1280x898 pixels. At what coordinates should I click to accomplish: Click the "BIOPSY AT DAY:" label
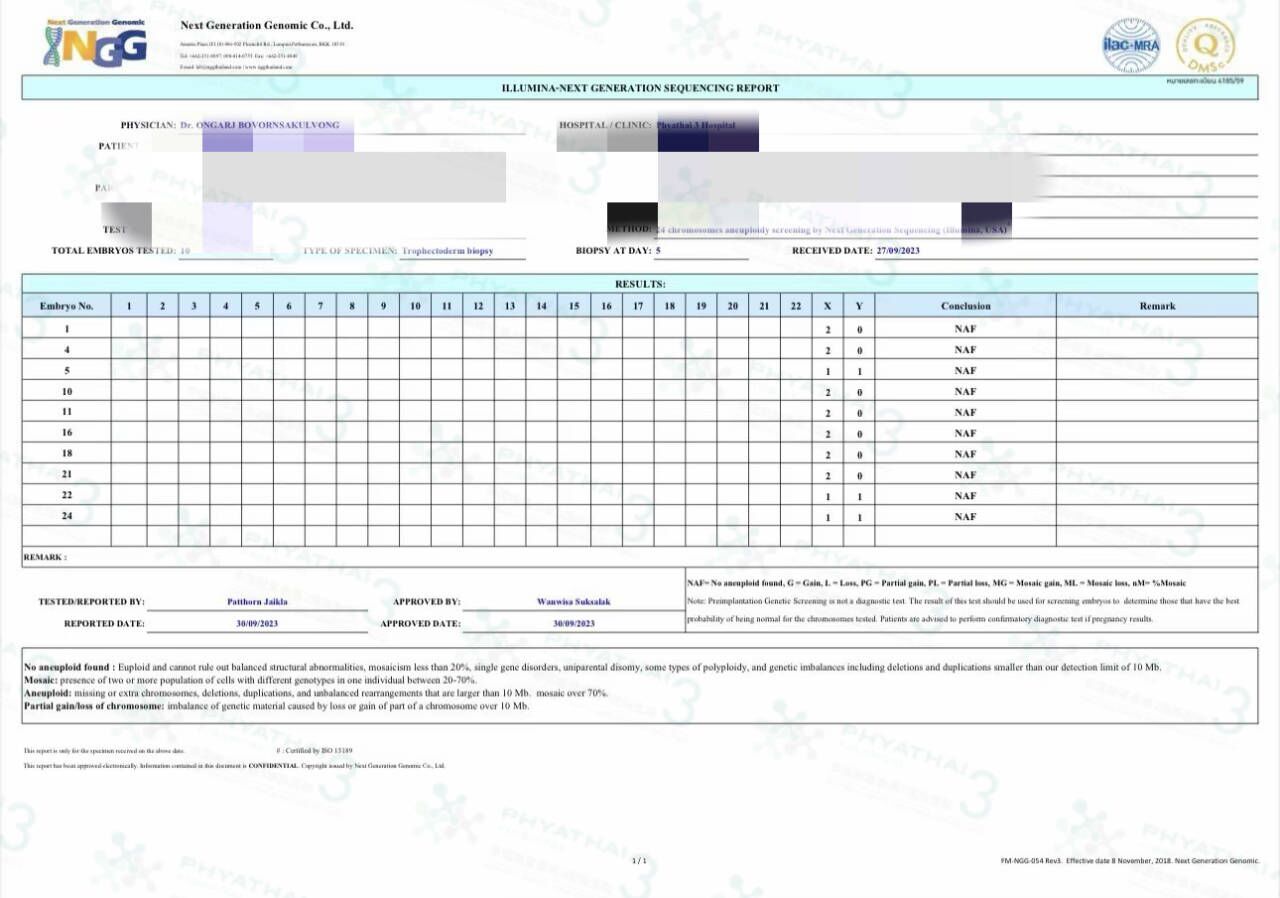pos(613,251)
